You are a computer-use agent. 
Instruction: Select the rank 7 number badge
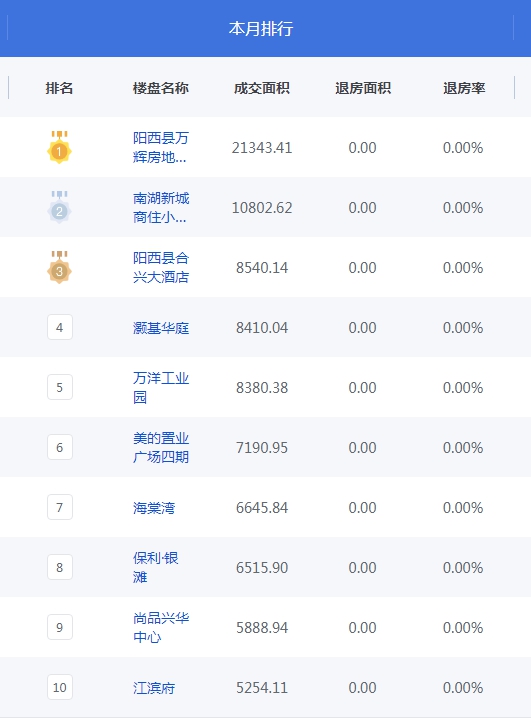[60, 507]
